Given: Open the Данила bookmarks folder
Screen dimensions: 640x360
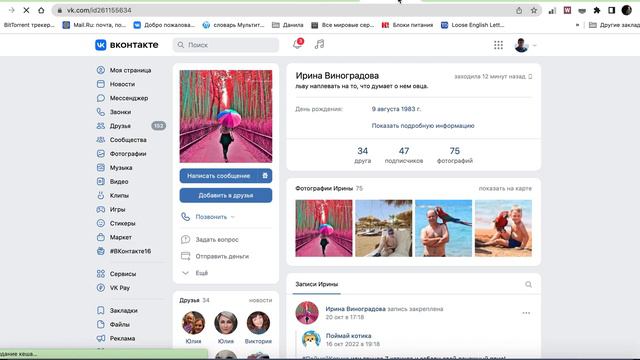Looking at the screenshot, I should (x=288, y=25).
